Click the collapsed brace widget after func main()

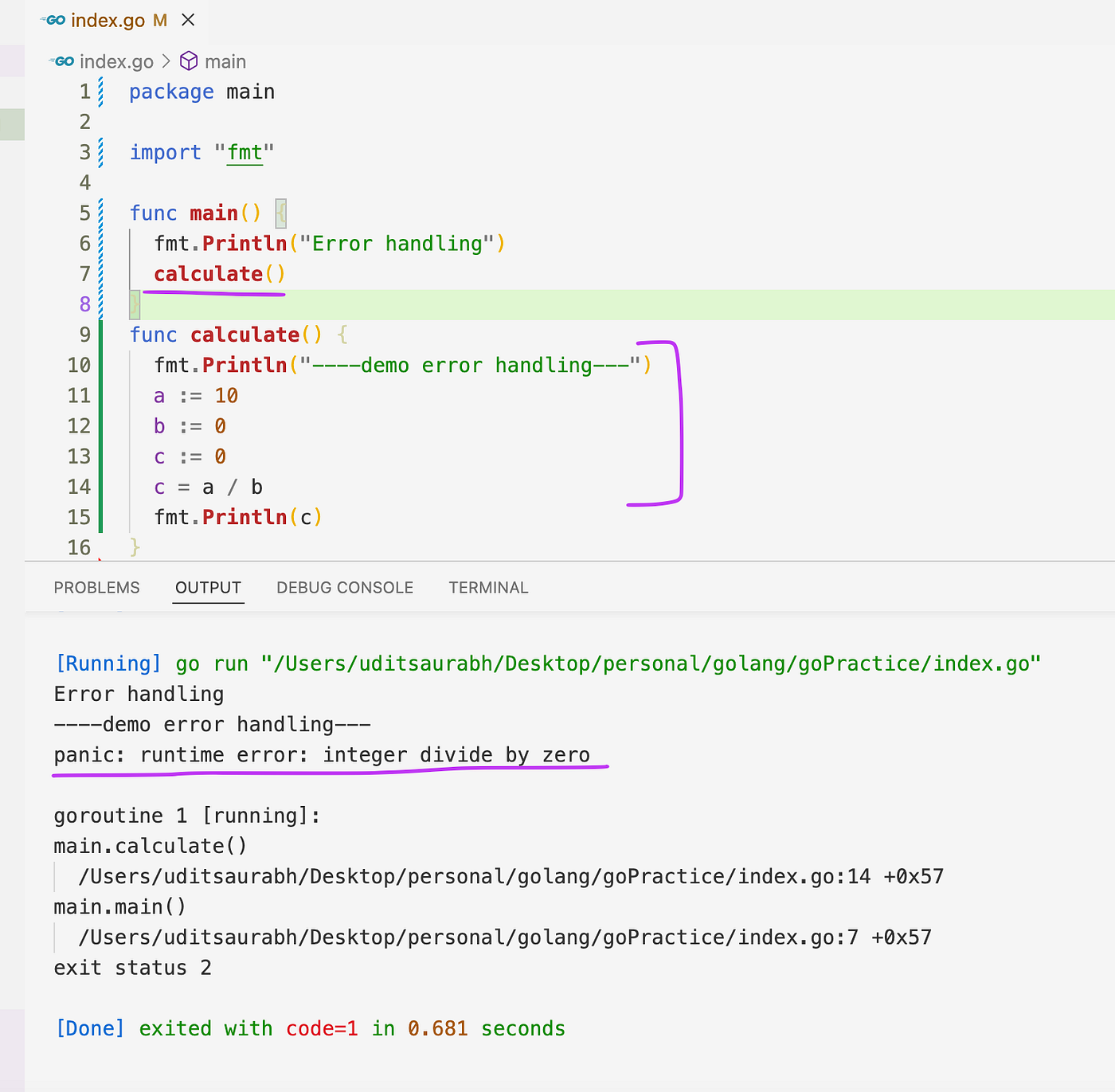(x=280, y=213)
